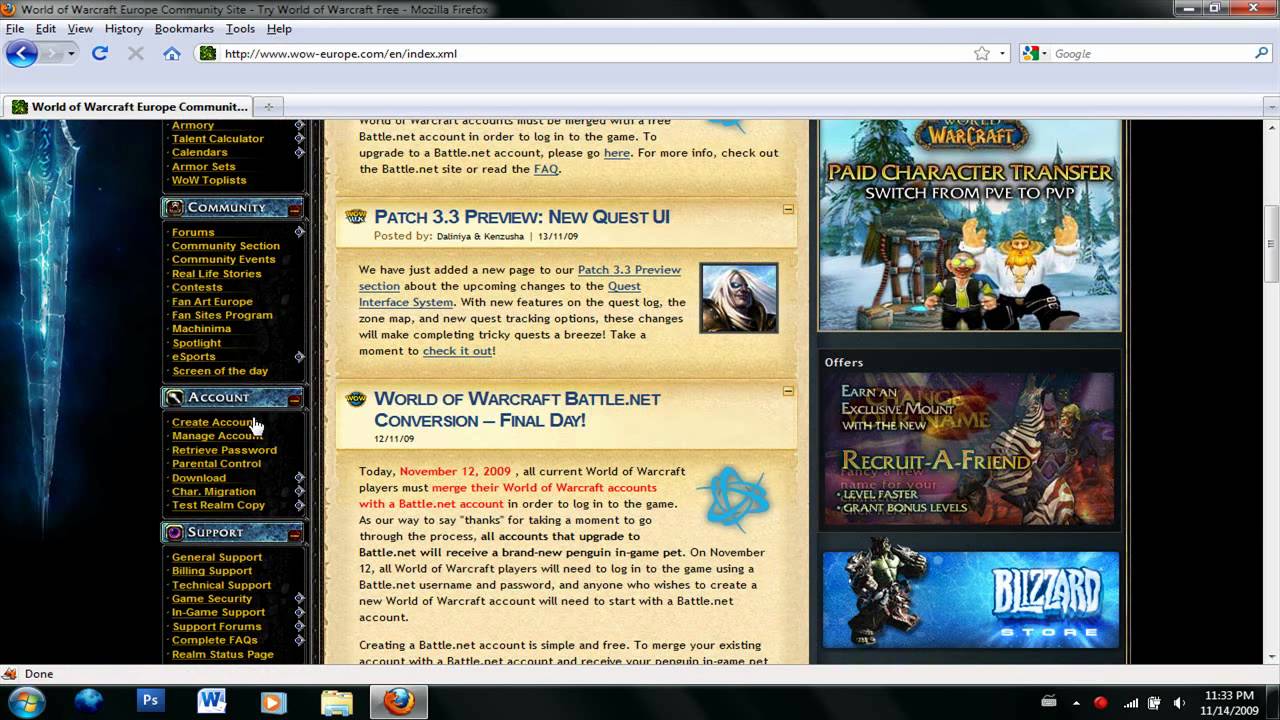Image resolution: width=1280 pixels, height=720 pixels.
Task: Click the Arthas portrait in Patch 3.3 post
Action: 739,298
